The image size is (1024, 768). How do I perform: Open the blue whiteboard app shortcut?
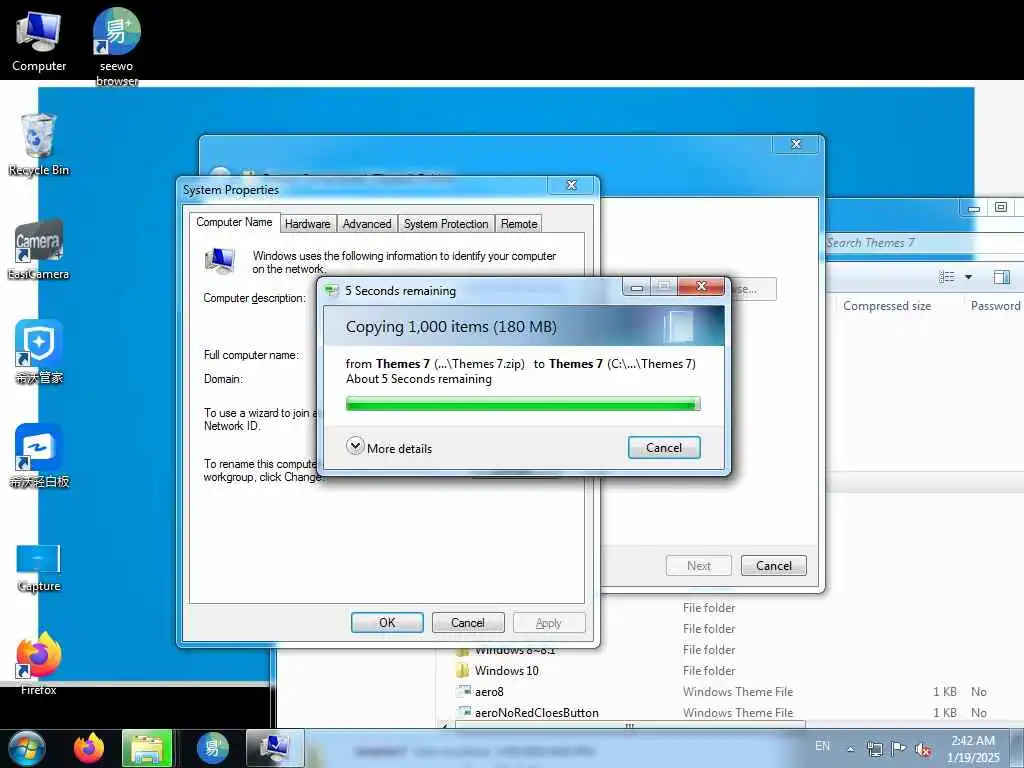click(x=39, y=456)
